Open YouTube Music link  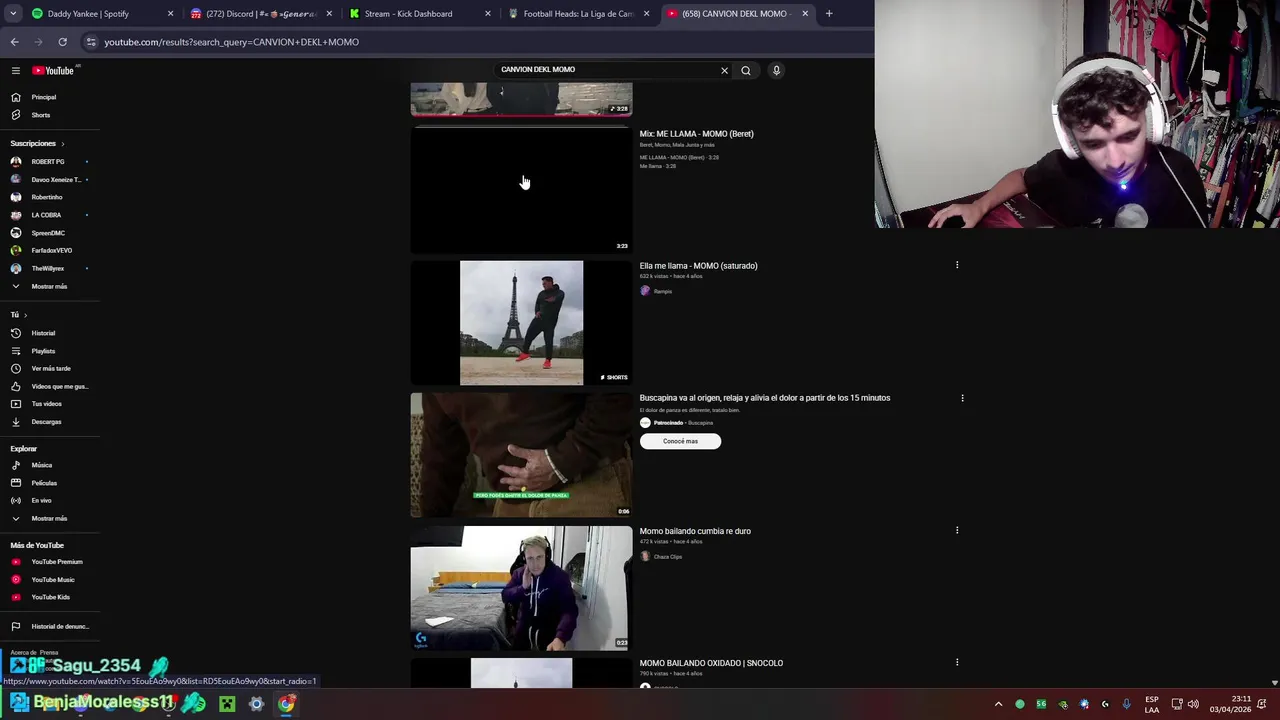coord(52,580)
